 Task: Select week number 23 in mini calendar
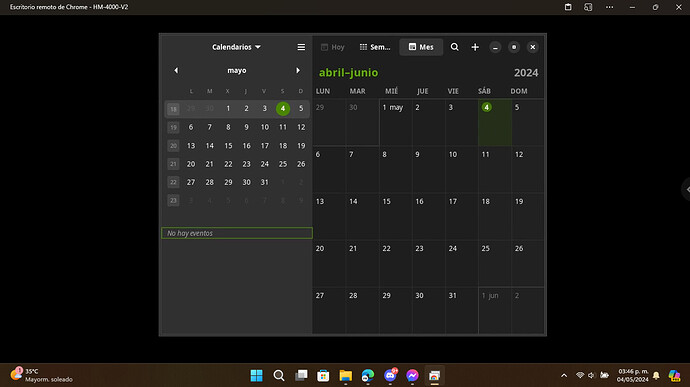click(173, 200)
